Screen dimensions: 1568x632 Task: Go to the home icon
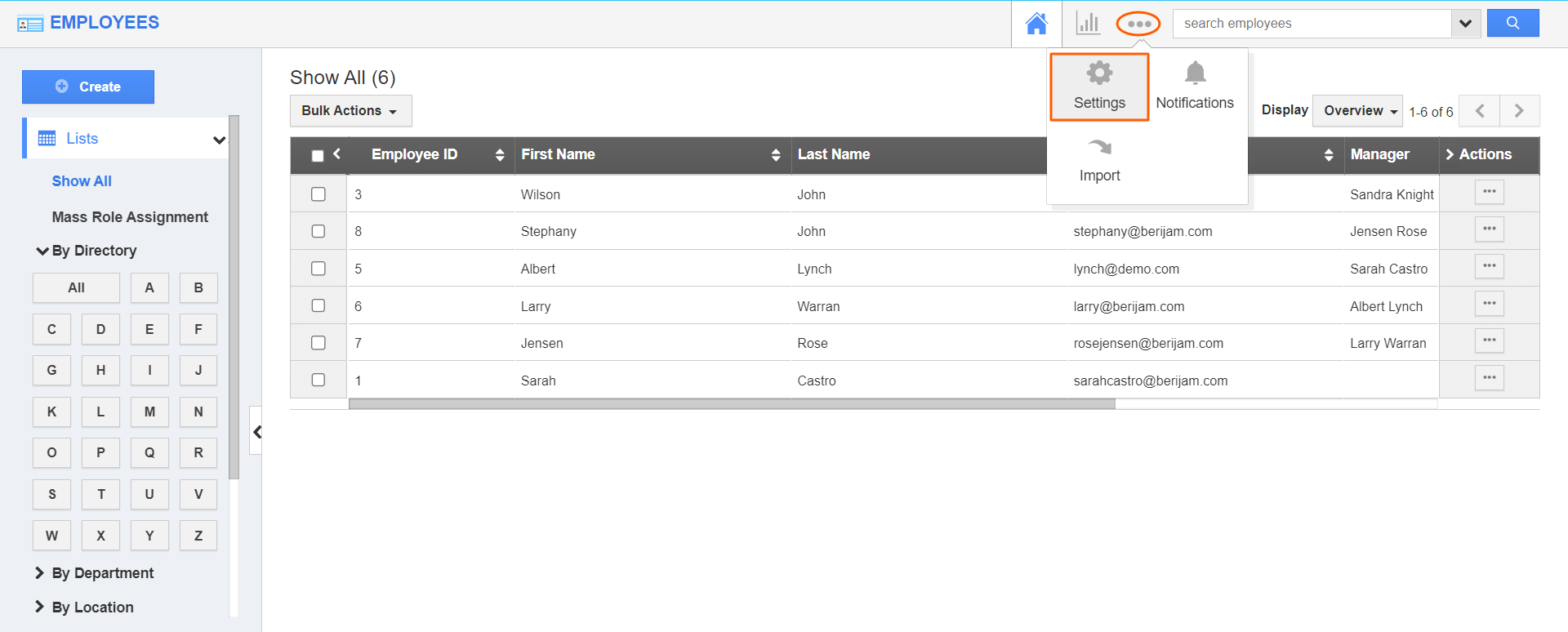tap(1036, 24)
